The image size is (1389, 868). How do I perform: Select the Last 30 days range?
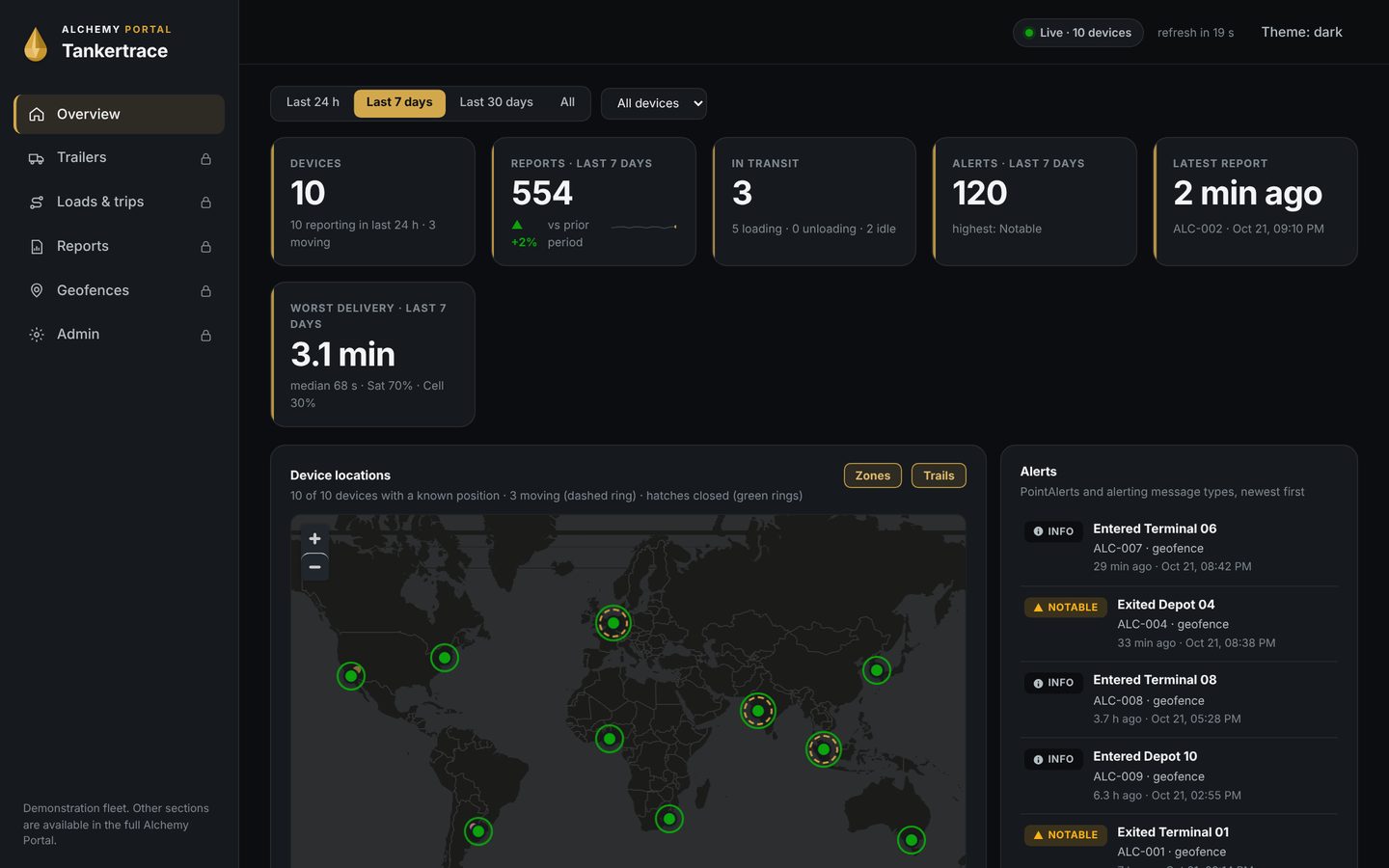tap(497, 102)
